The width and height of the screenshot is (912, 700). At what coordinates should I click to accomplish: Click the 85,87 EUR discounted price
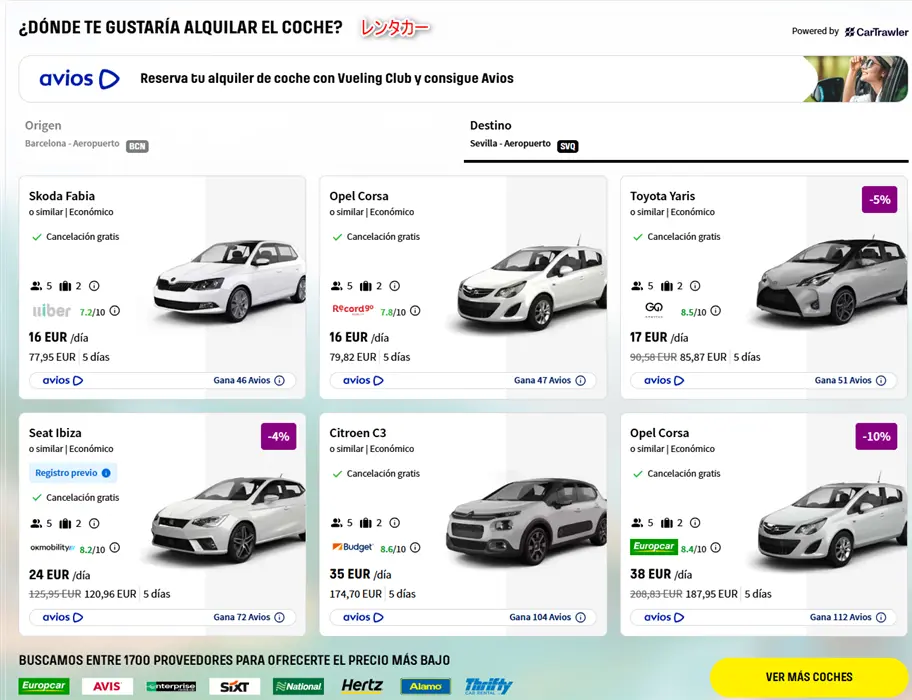(703, 357)
